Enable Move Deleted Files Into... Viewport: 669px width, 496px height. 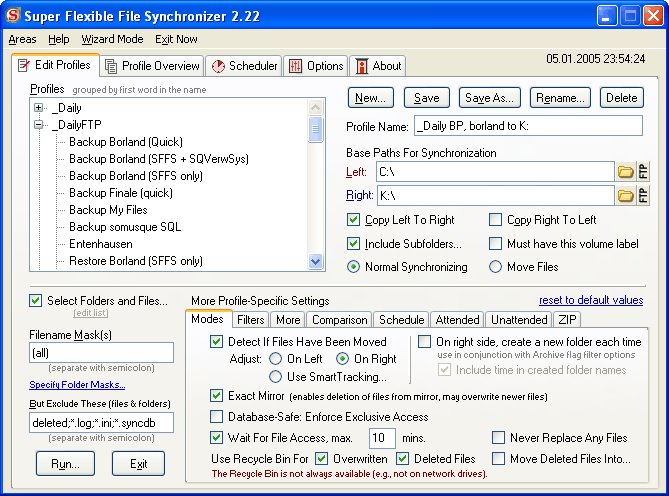[498, 459]
